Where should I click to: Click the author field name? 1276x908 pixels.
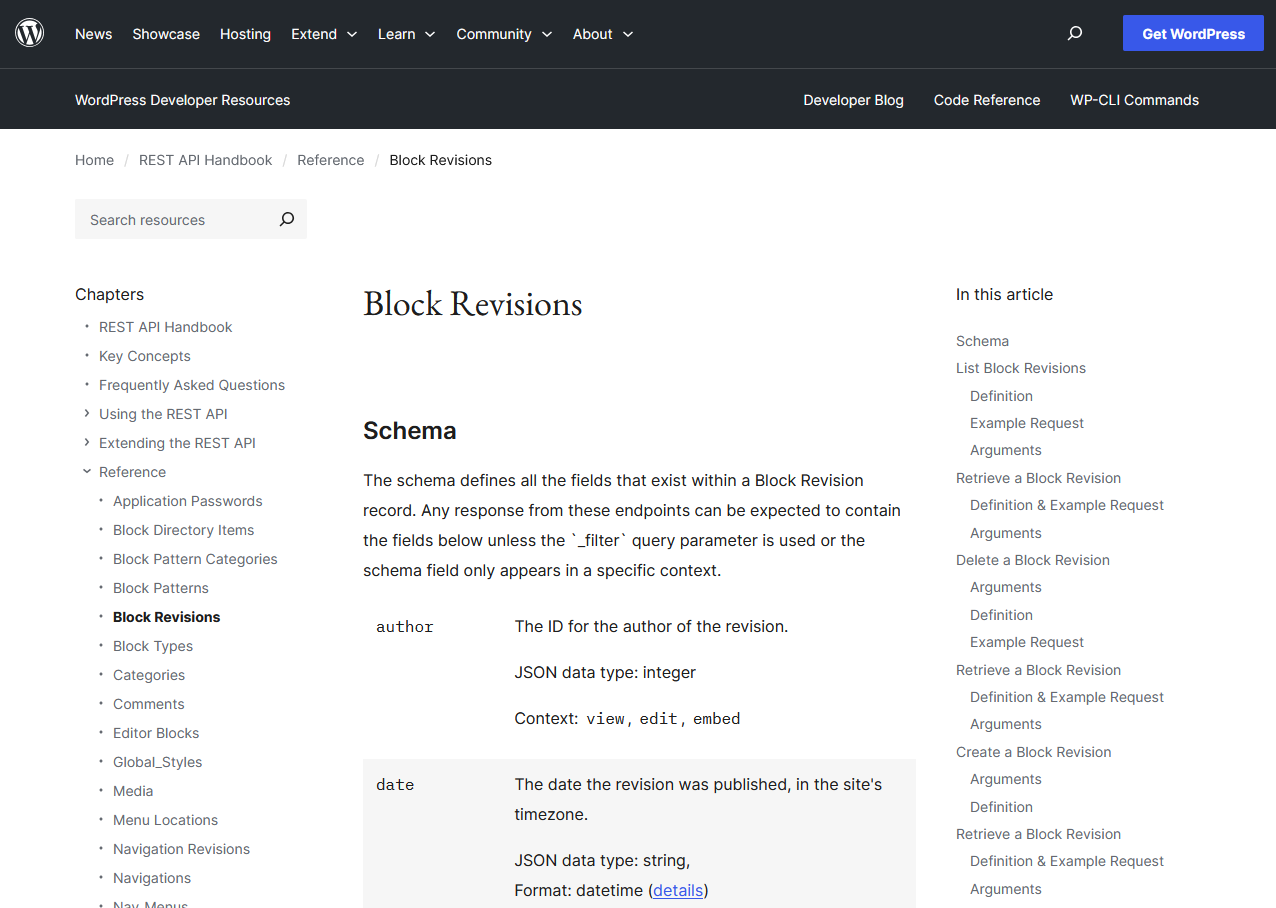(404, 627)
